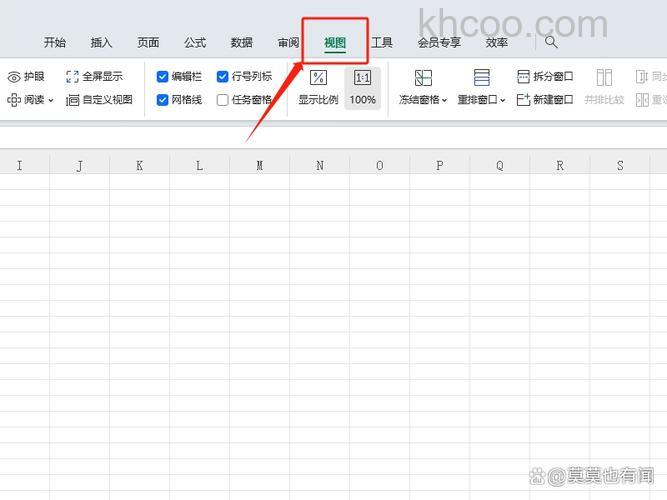This screenshot has height=500, width=667.
Task: Reset zoom with the 100% button
Action: coord(362,88)
